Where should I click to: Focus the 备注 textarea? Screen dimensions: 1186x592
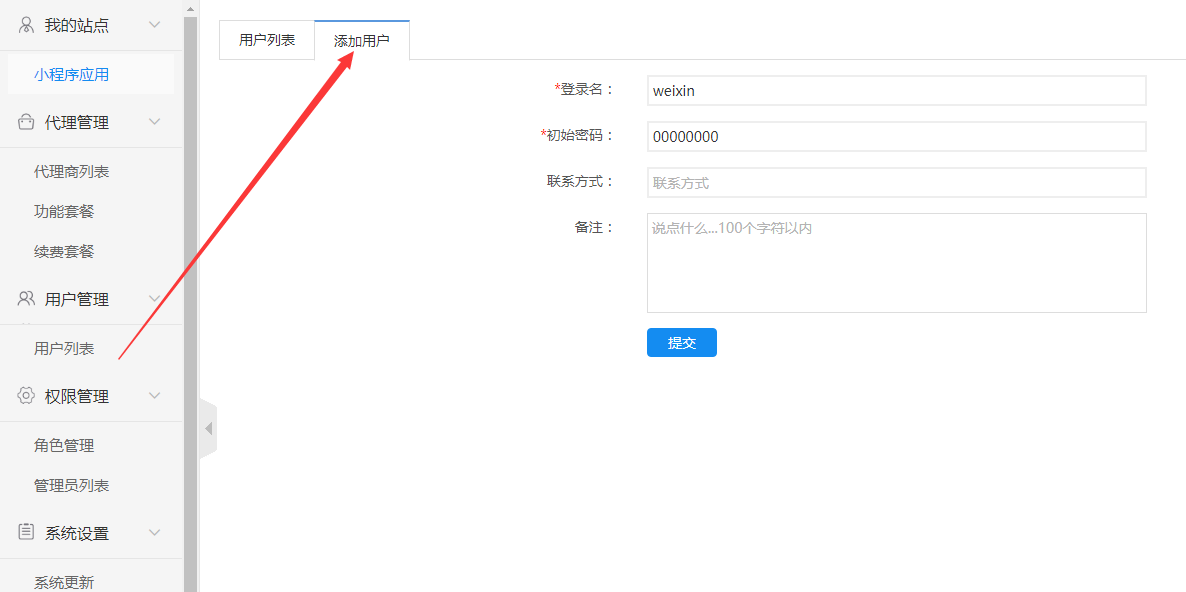(x=897, y=262)
